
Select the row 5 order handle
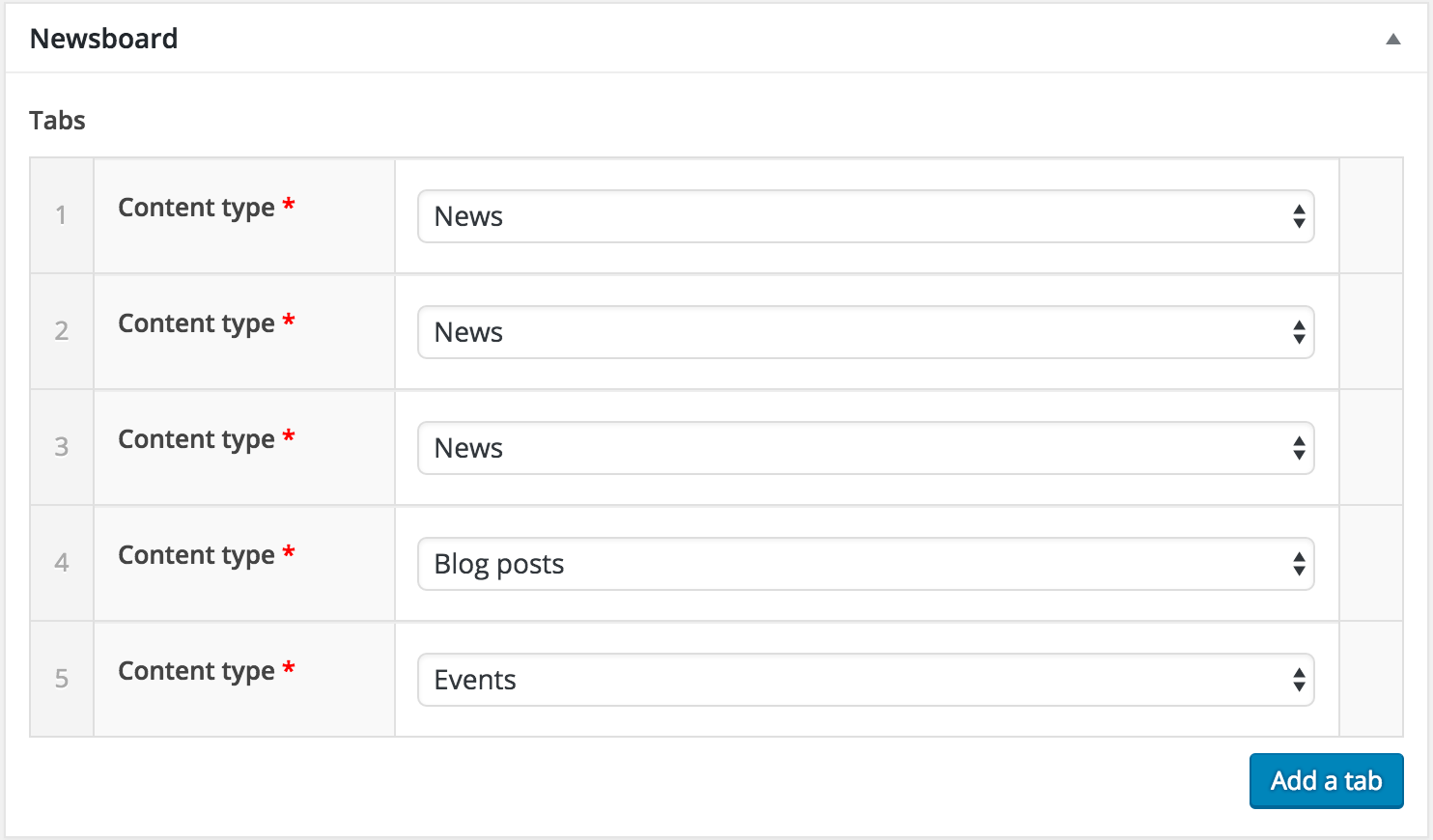(62, 679)
